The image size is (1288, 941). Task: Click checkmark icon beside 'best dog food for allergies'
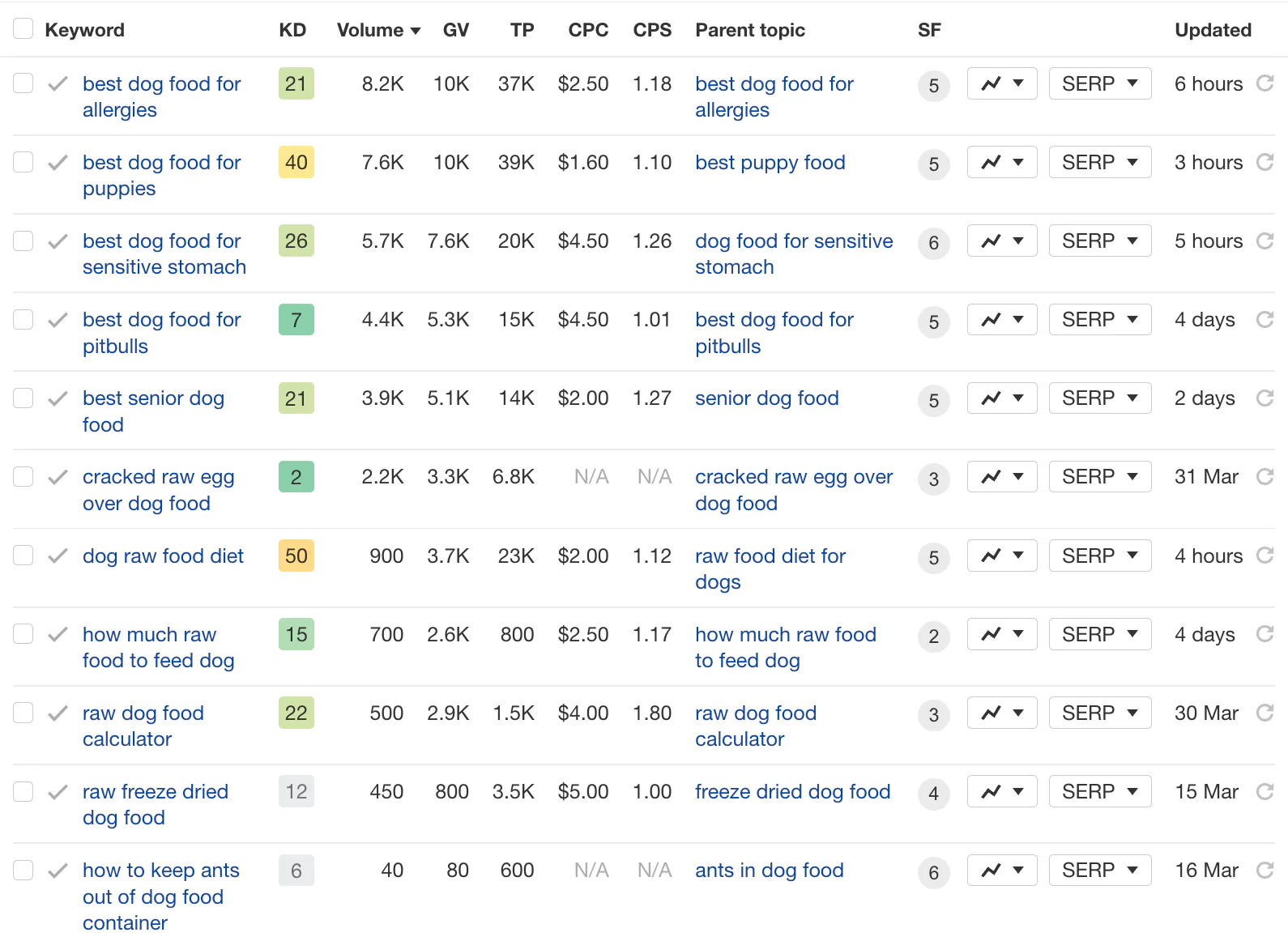pyautogui.click(x=58, y=83)
